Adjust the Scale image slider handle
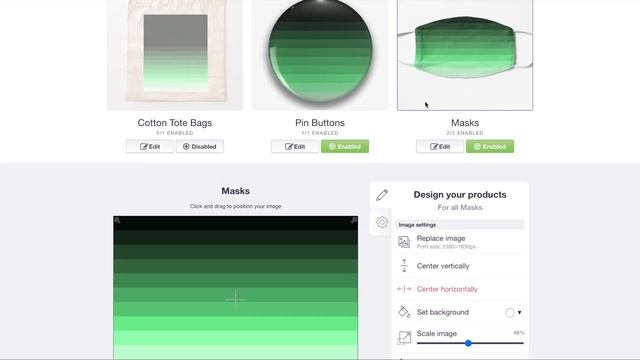 [x=468, y=343]
